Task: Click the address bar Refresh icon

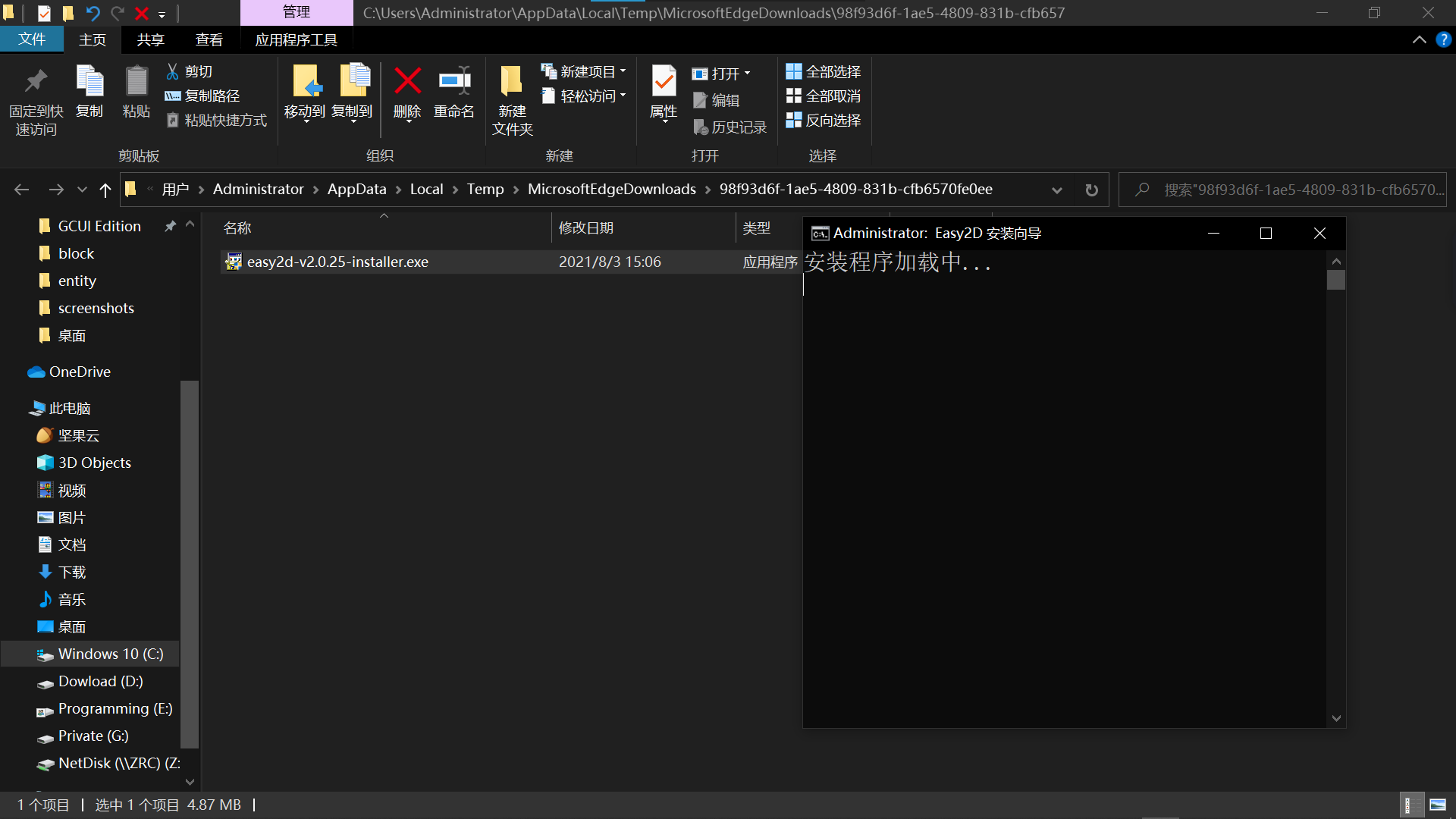Action: [1091, 190]
